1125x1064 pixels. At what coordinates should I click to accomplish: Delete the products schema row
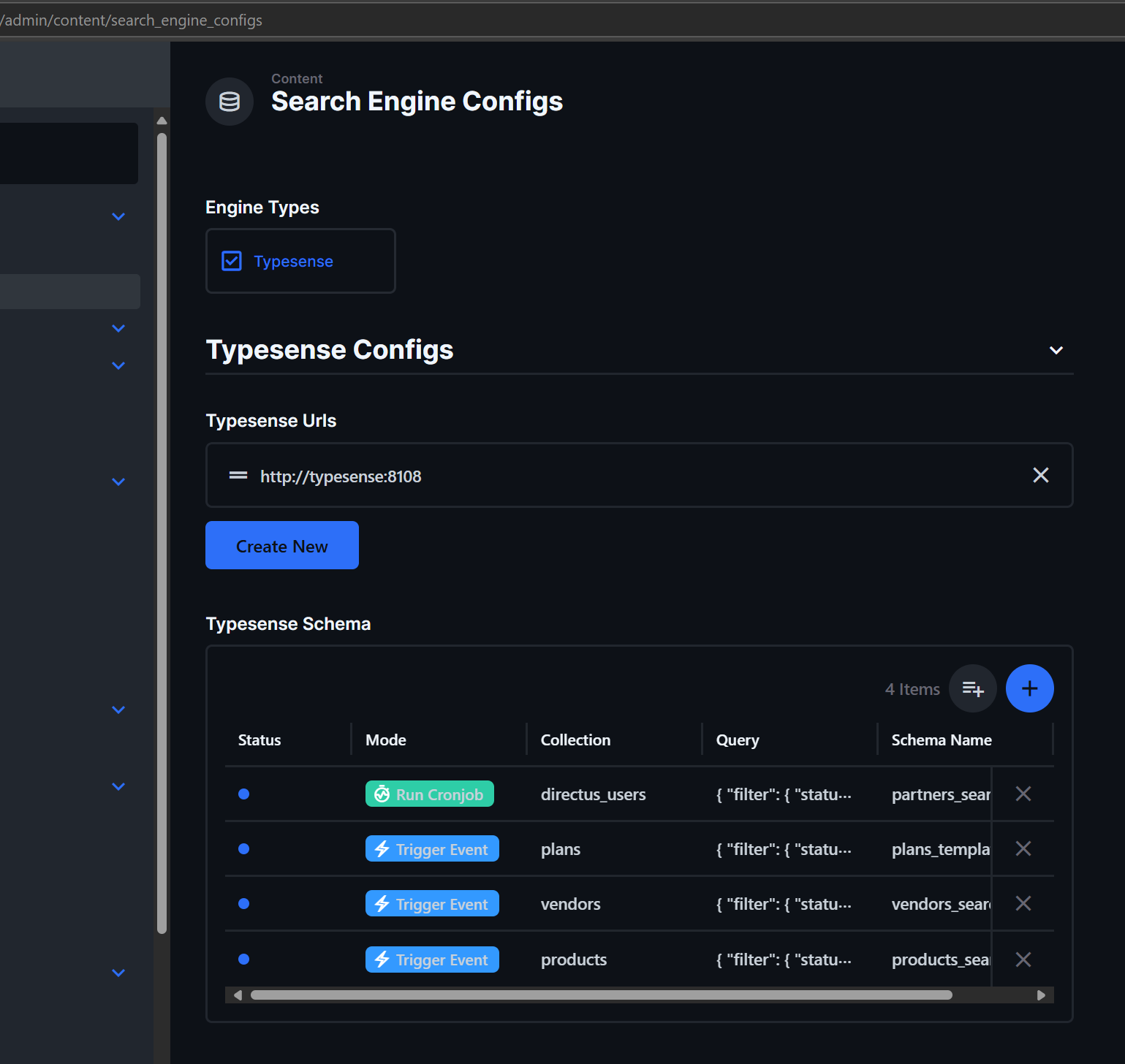tap(1023, 959)
